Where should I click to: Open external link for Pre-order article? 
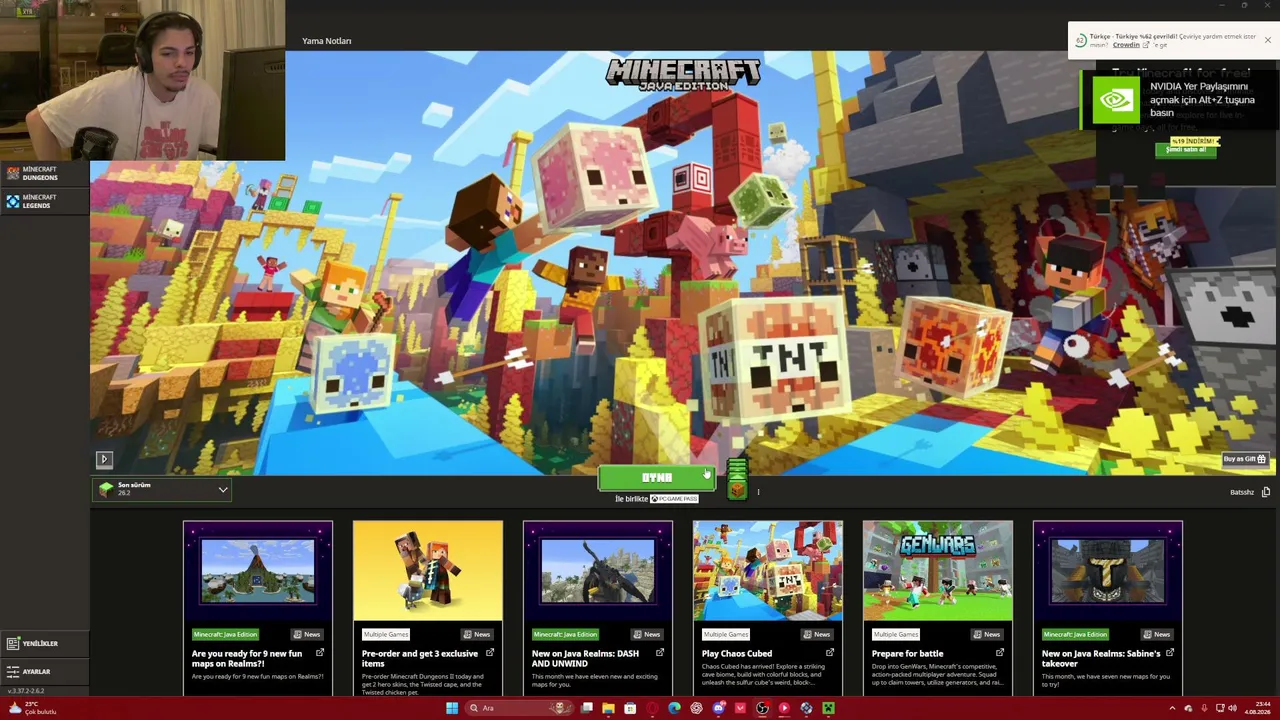coord(490,653)
